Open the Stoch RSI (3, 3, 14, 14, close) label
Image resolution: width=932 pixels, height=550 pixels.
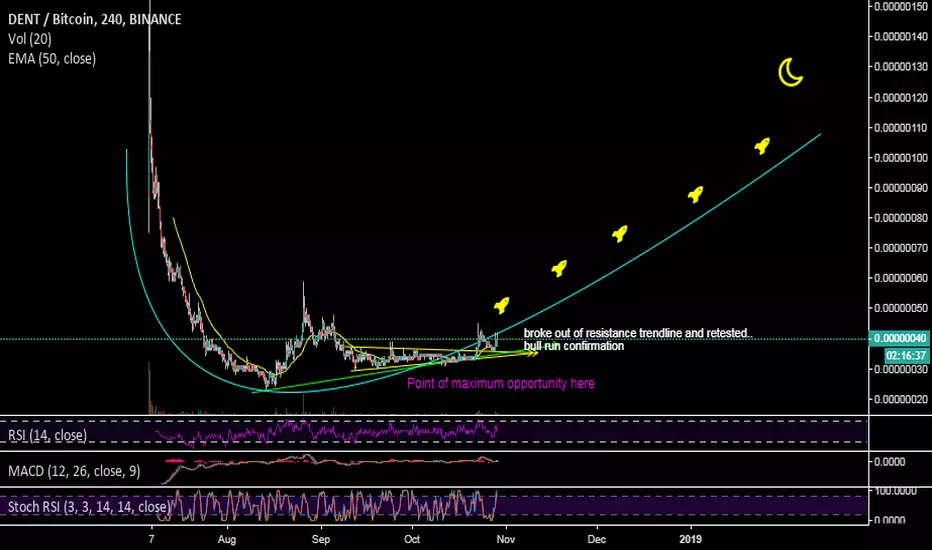tap(89, 507)
